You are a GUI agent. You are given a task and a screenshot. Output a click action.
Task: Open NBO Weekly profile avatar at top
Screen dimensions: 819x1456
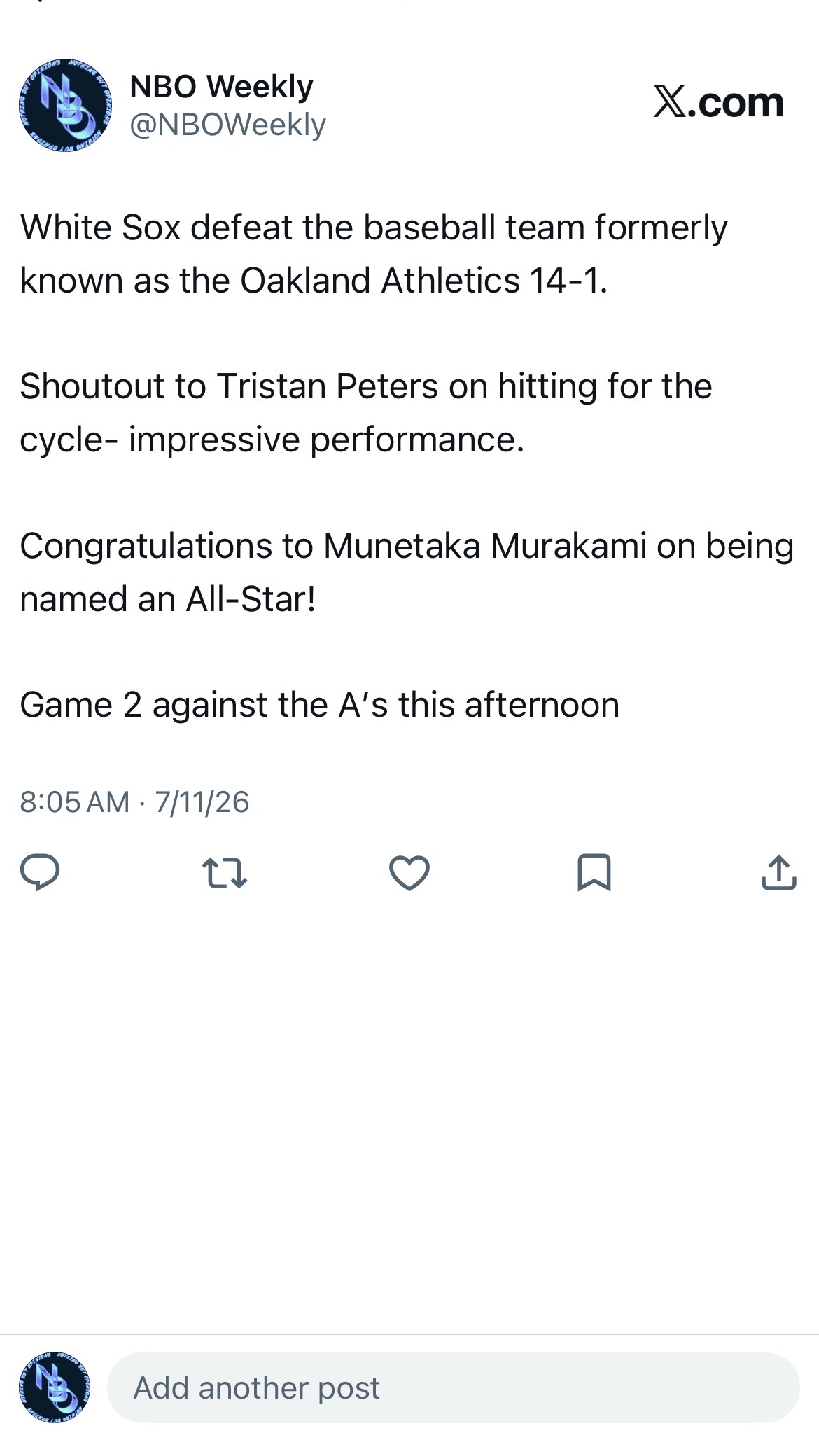pos(65,105)
